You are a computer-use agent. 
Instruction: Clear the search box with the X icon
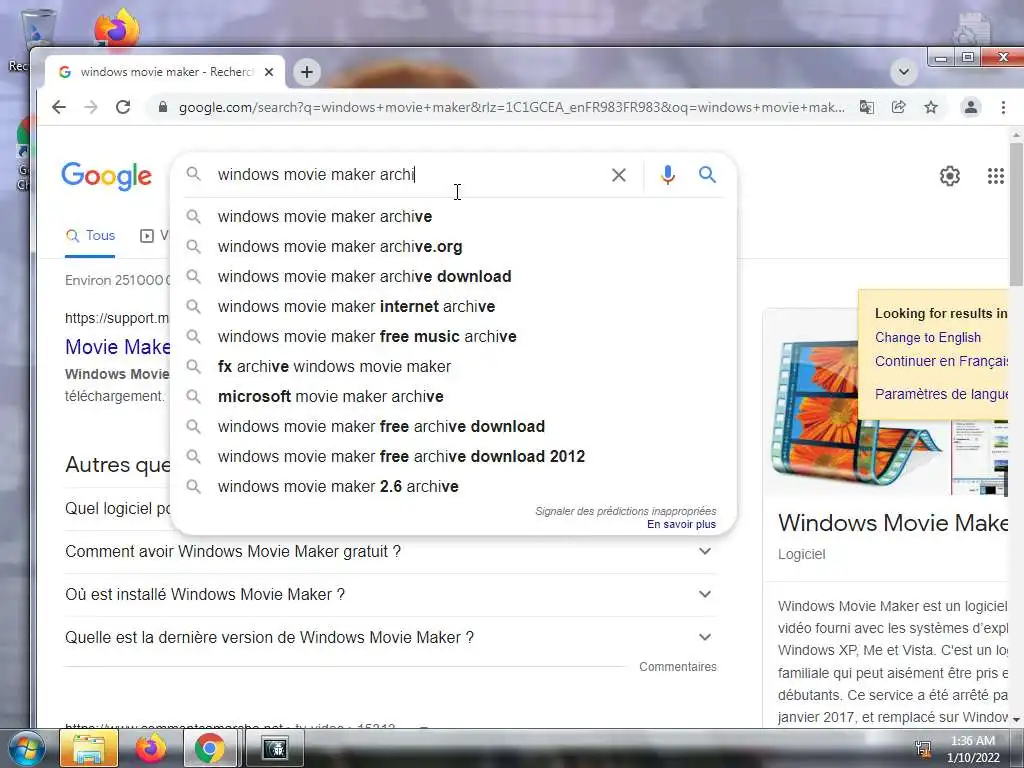click(618, 175)
